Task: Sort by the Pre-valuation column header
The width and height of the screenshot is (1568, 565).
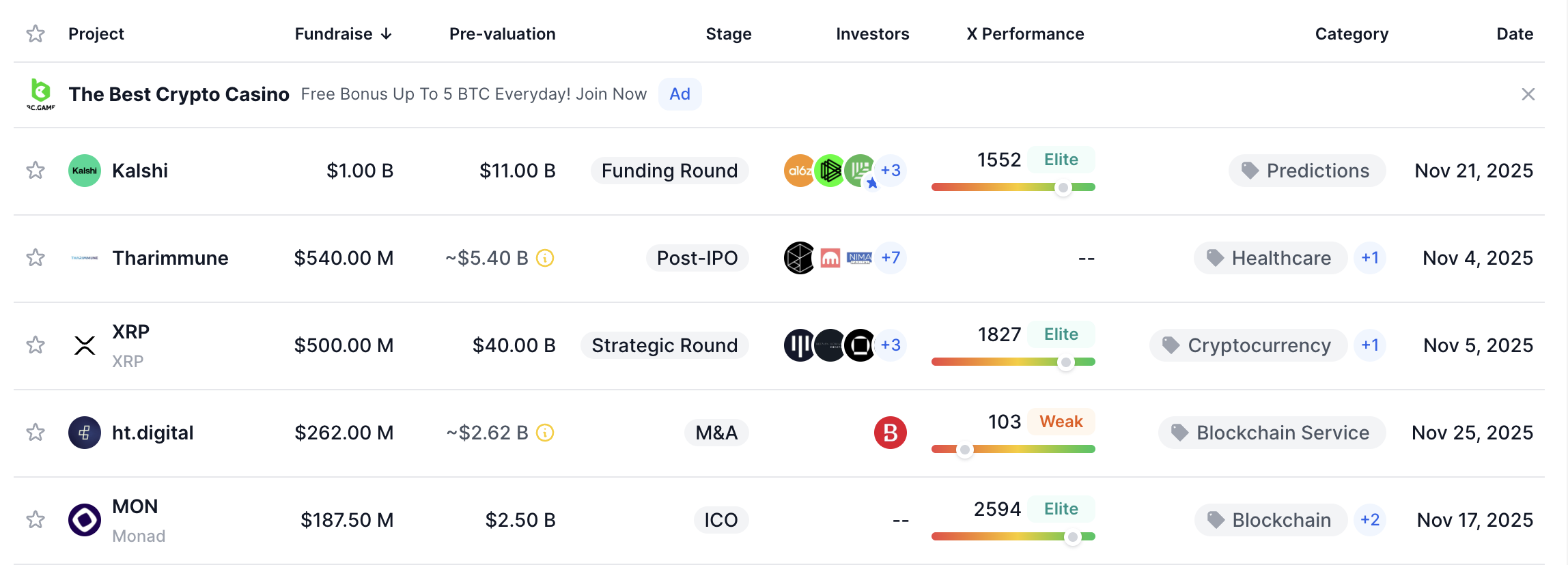Action: click(x=502, y=34)
